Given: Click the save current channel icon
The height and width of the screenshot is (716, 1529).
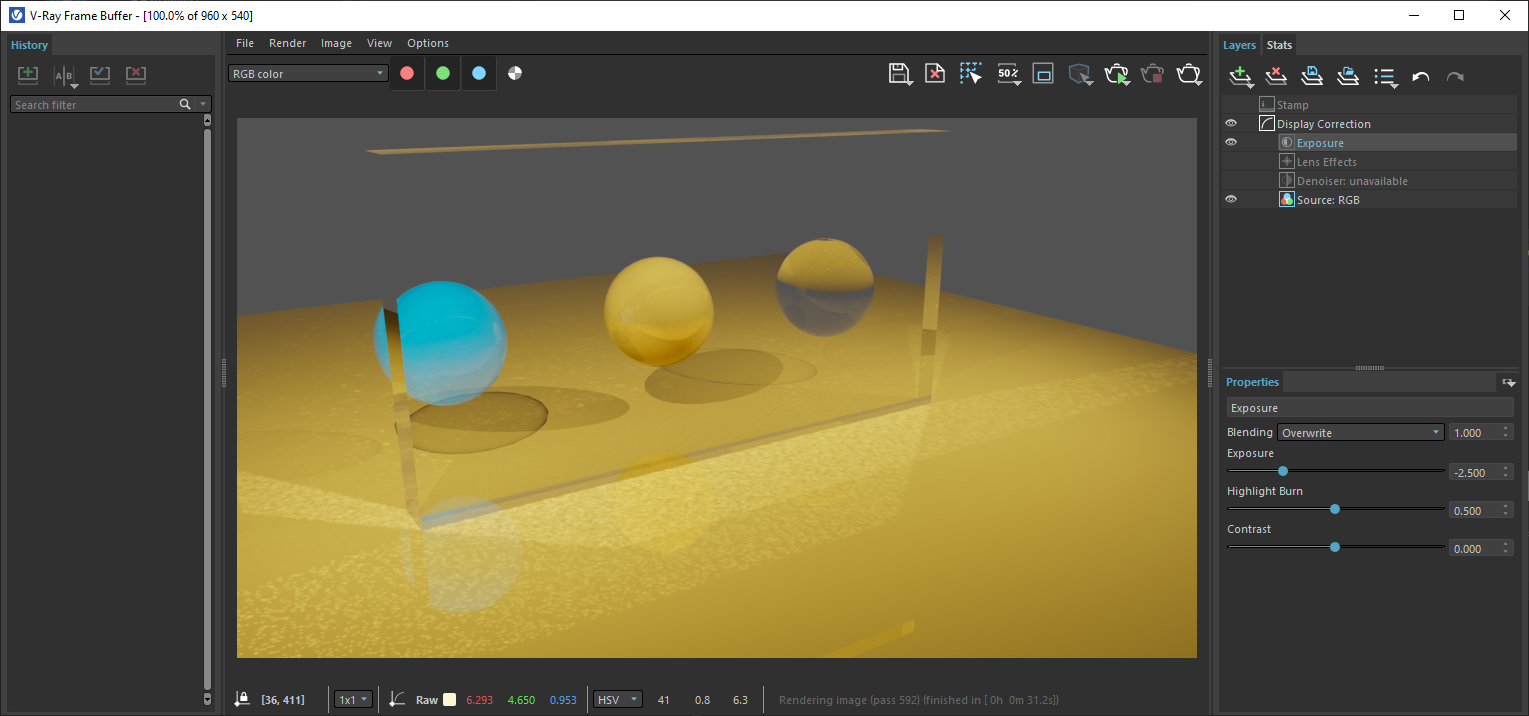Looking at the screenshot, I should pos(898,74).
